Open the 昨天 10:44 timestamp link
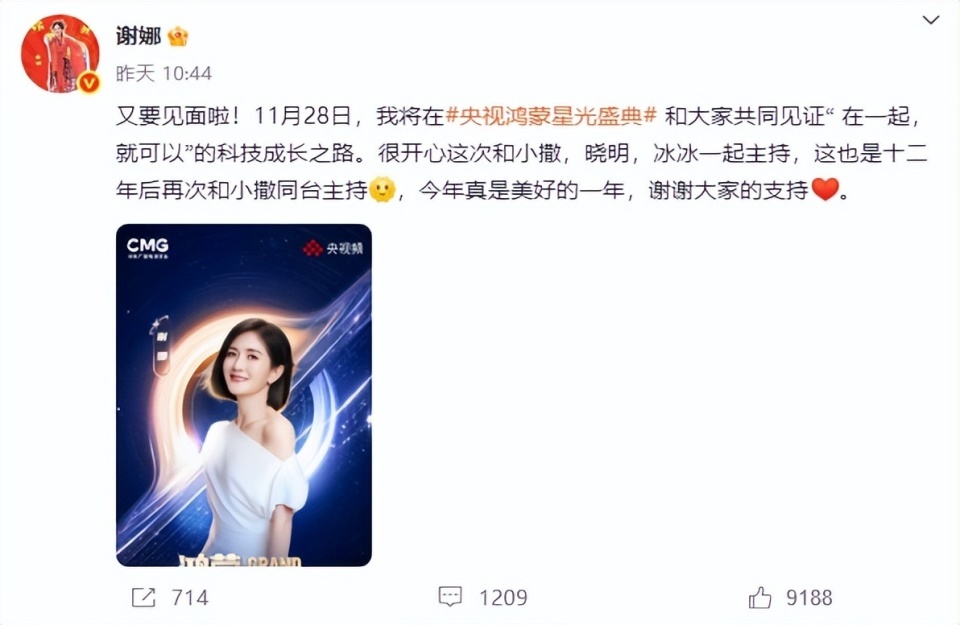Image resolution: width=960 pixels, height=625 pixels. [x=164, y=73]
